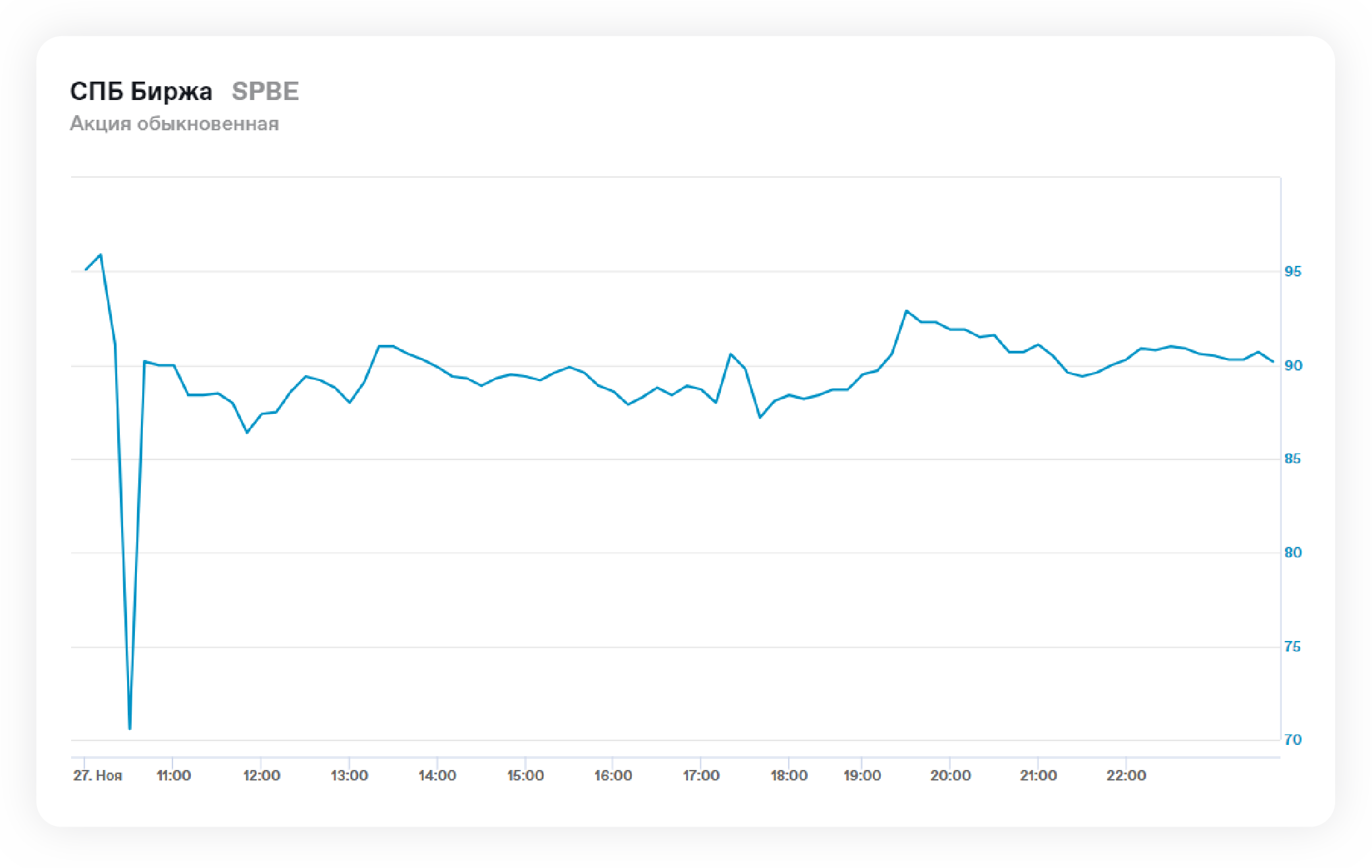The width and height of the screenshot is (1372, 868).
Task: Click the 22:00 time axis label
Action: (x=1126, y=775)
